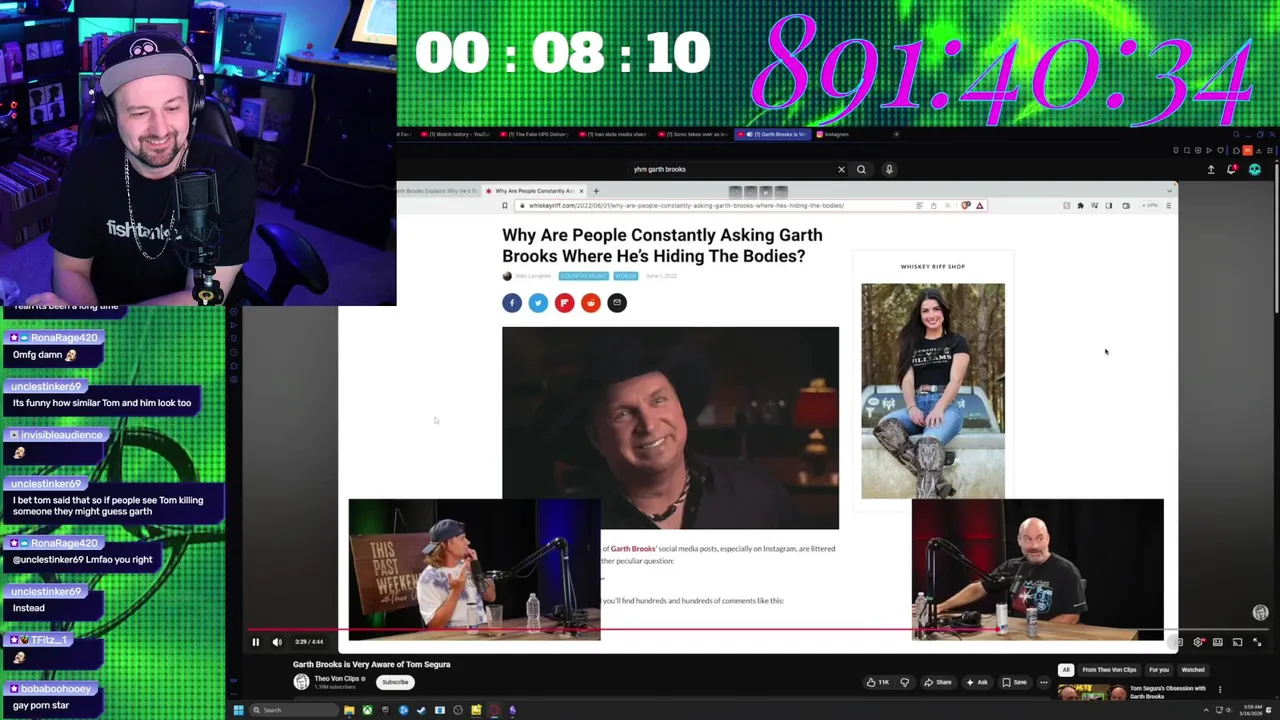Open video player settings gear

click(x=1198, y=642)
